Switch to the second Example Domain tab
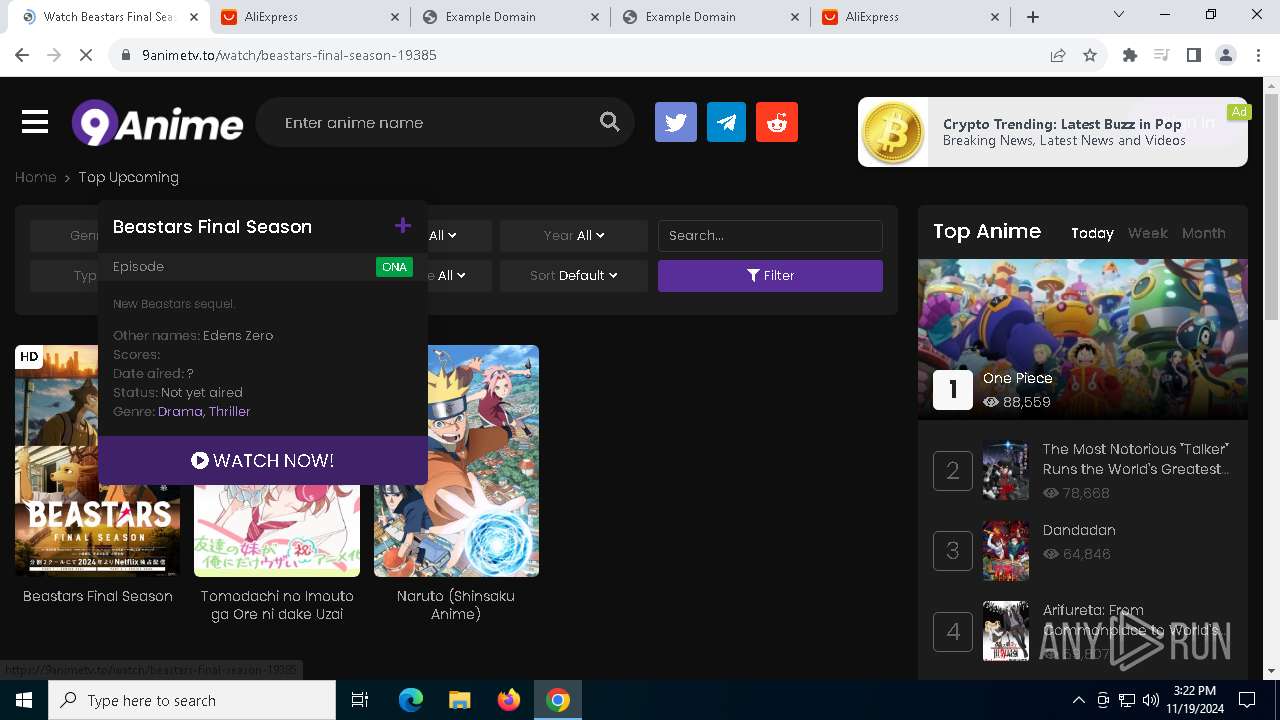Screen dimensions: 1280x720 (708, 17)
